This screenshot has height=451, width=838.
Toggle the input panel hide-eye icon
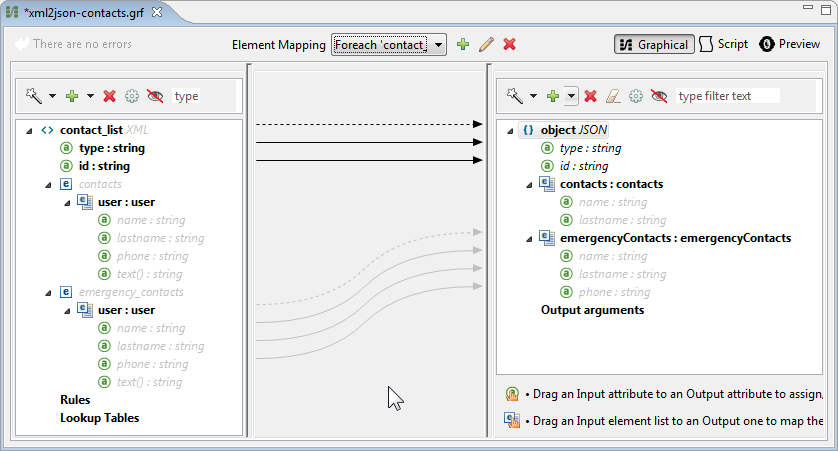[x=155, y=96]
